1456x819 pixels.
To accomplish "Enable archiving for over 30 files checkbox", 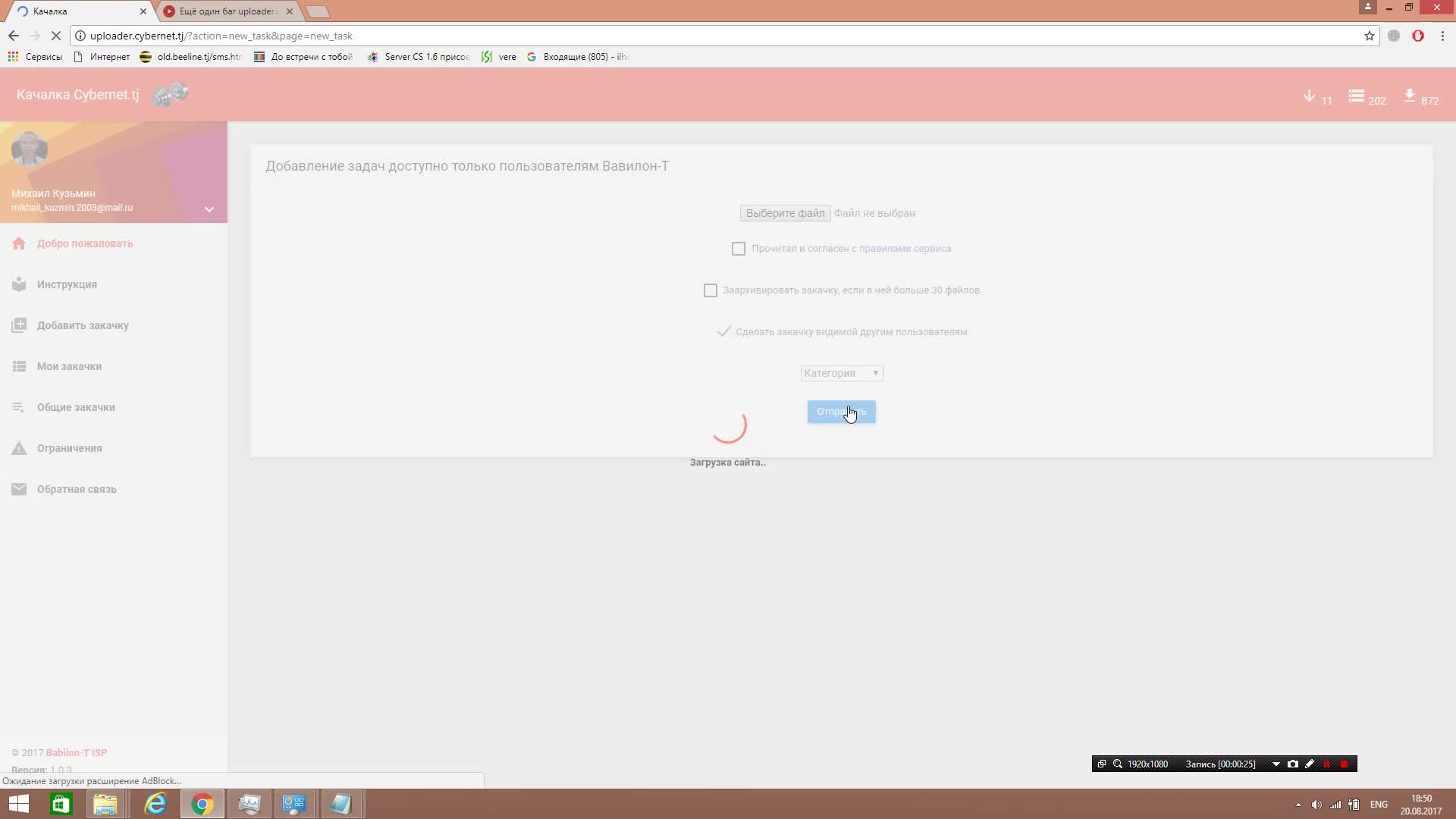I will click(710, 290).
